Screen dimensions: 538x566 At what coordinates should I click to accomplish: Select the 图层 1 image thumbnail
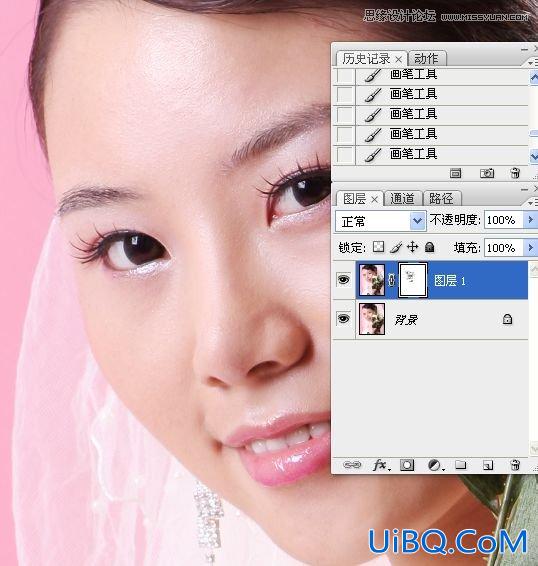tap(372, 280)
